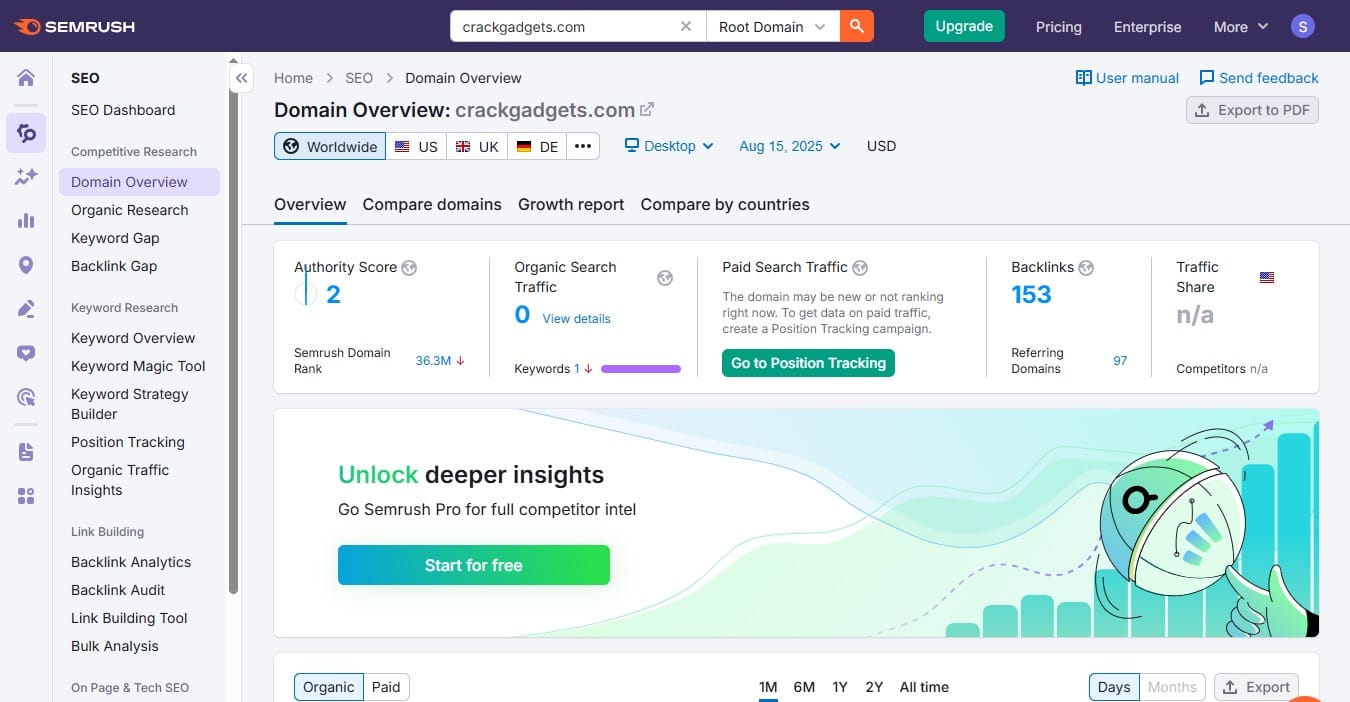The height and width of the screenshot is (702, 1350).
Task: Toggle chart to Paid
Action: tap(386, 687)
